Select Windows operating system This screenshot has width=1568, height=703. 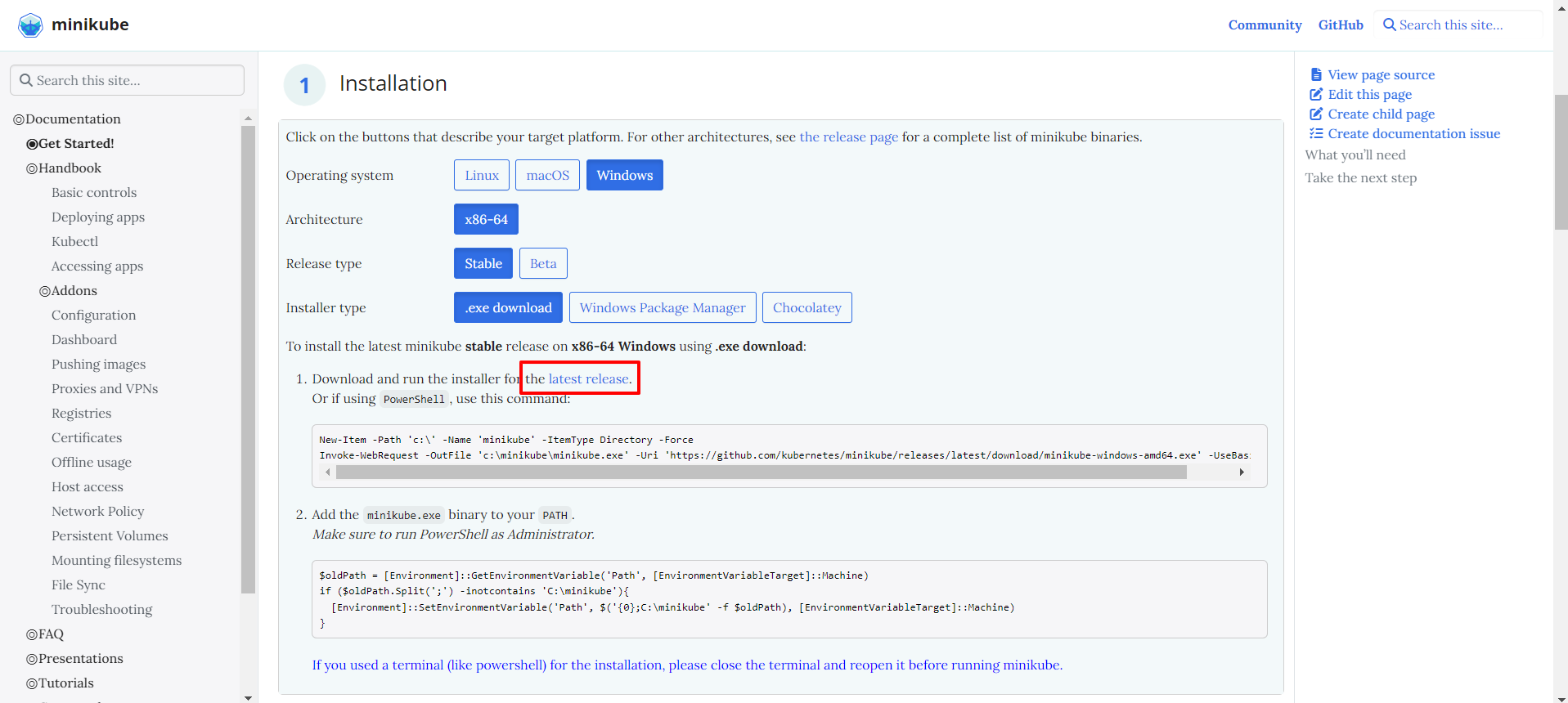pos(625,175)
